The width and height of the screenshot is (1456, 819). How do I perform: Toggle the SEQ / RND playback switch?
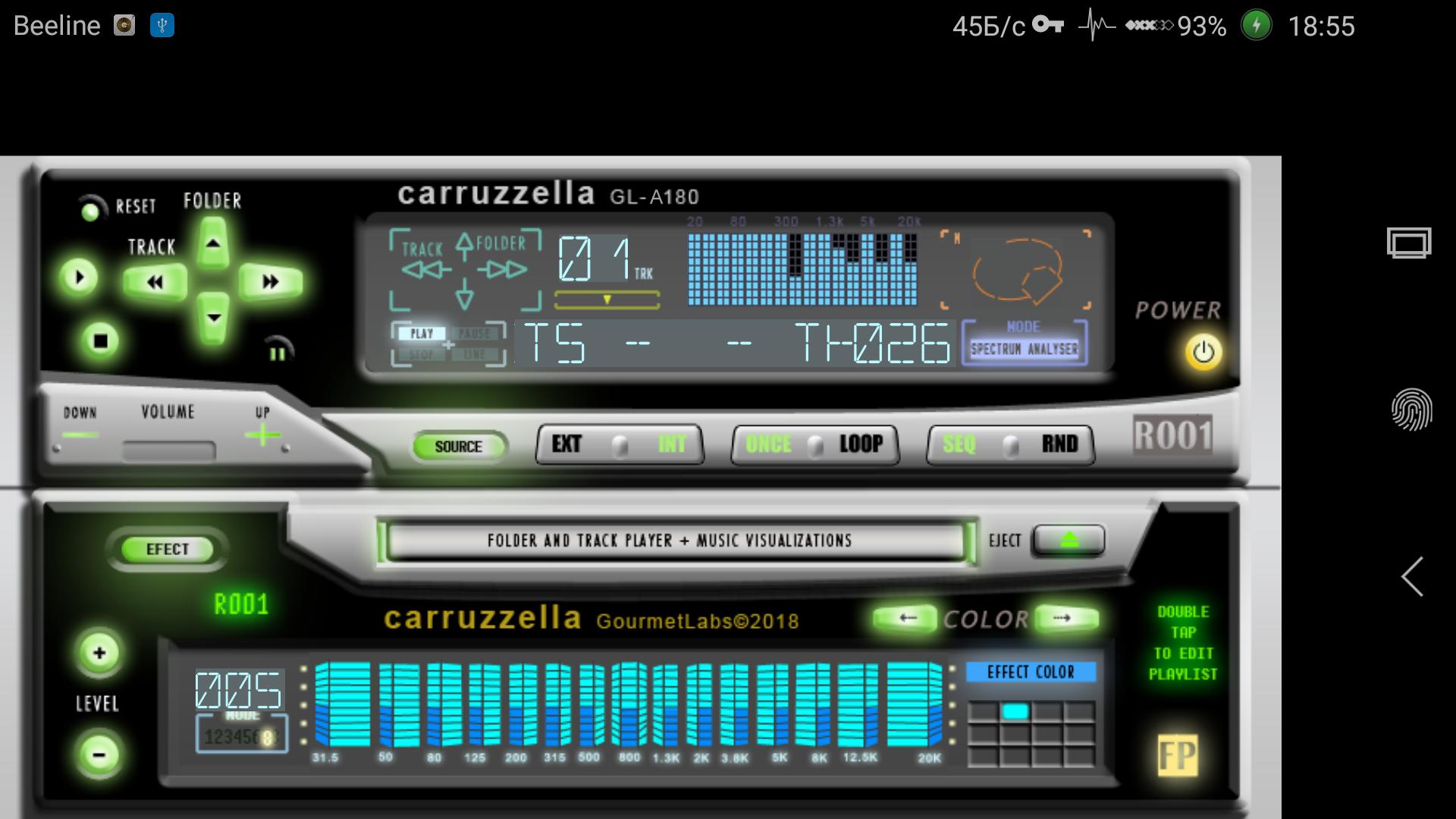pos(1011,444)
